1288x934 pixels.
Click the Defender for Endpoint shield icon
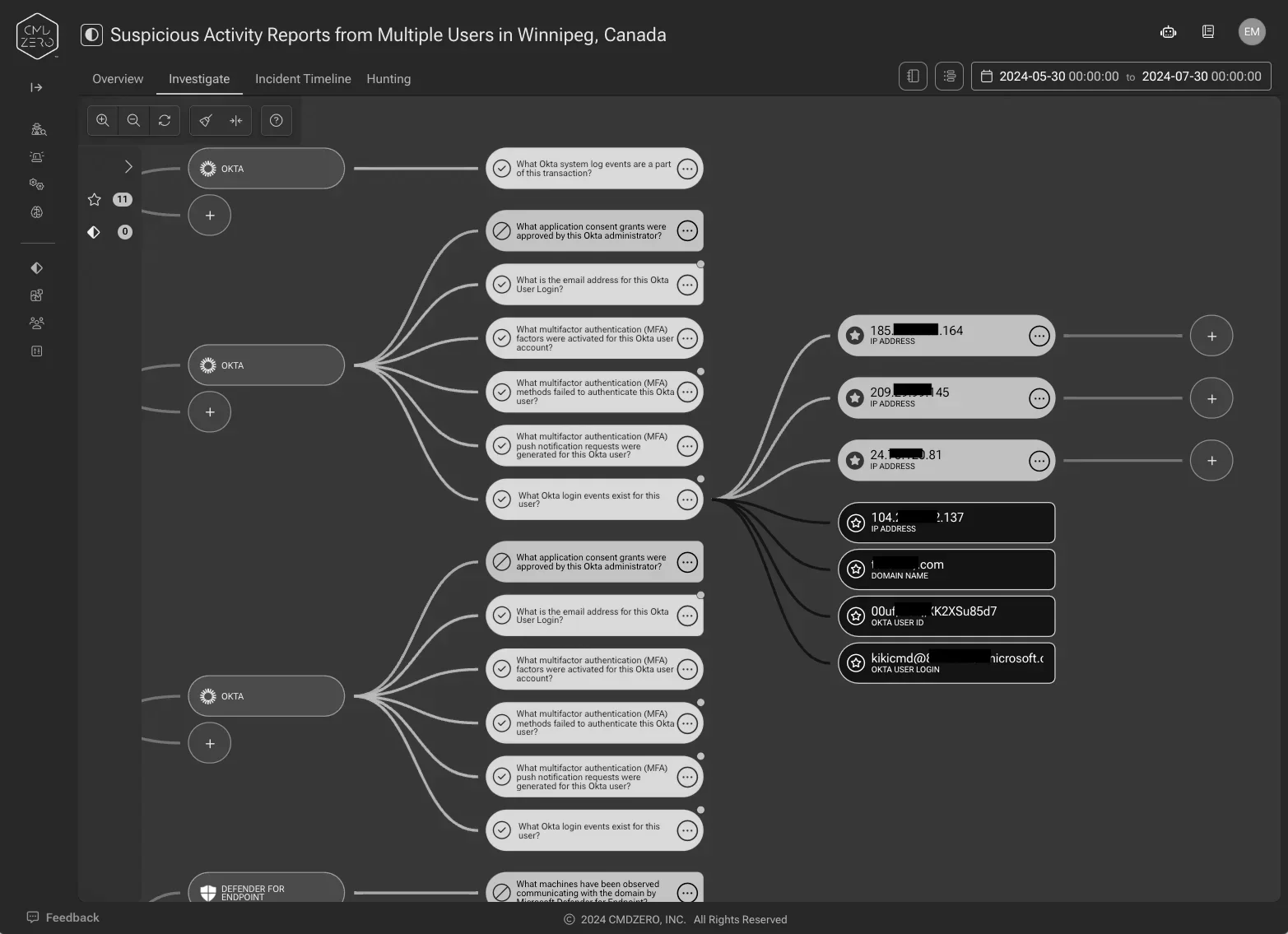208,893
